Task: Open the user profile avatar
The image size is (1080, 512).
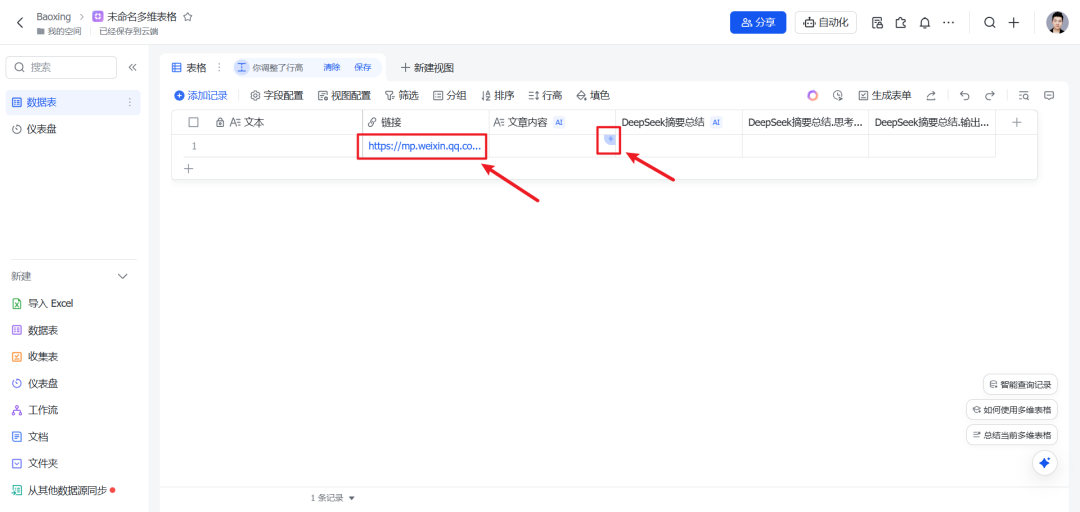Action: coord(1057,23)
